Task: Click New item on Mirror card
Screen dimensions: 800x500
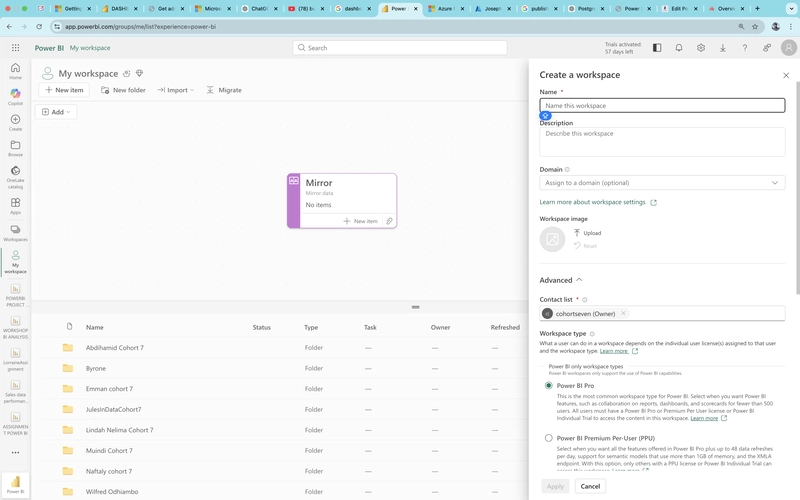Action: click(360, 221)
